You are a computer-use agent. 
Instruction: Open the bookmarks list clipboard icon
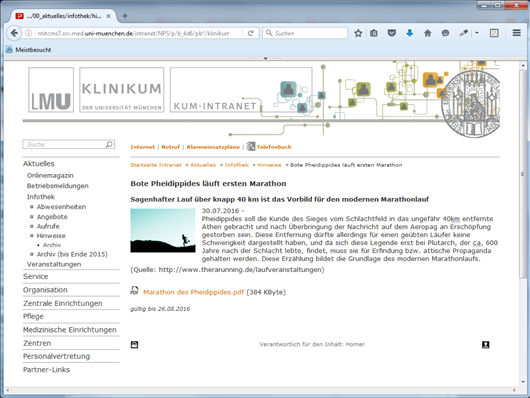374,33
